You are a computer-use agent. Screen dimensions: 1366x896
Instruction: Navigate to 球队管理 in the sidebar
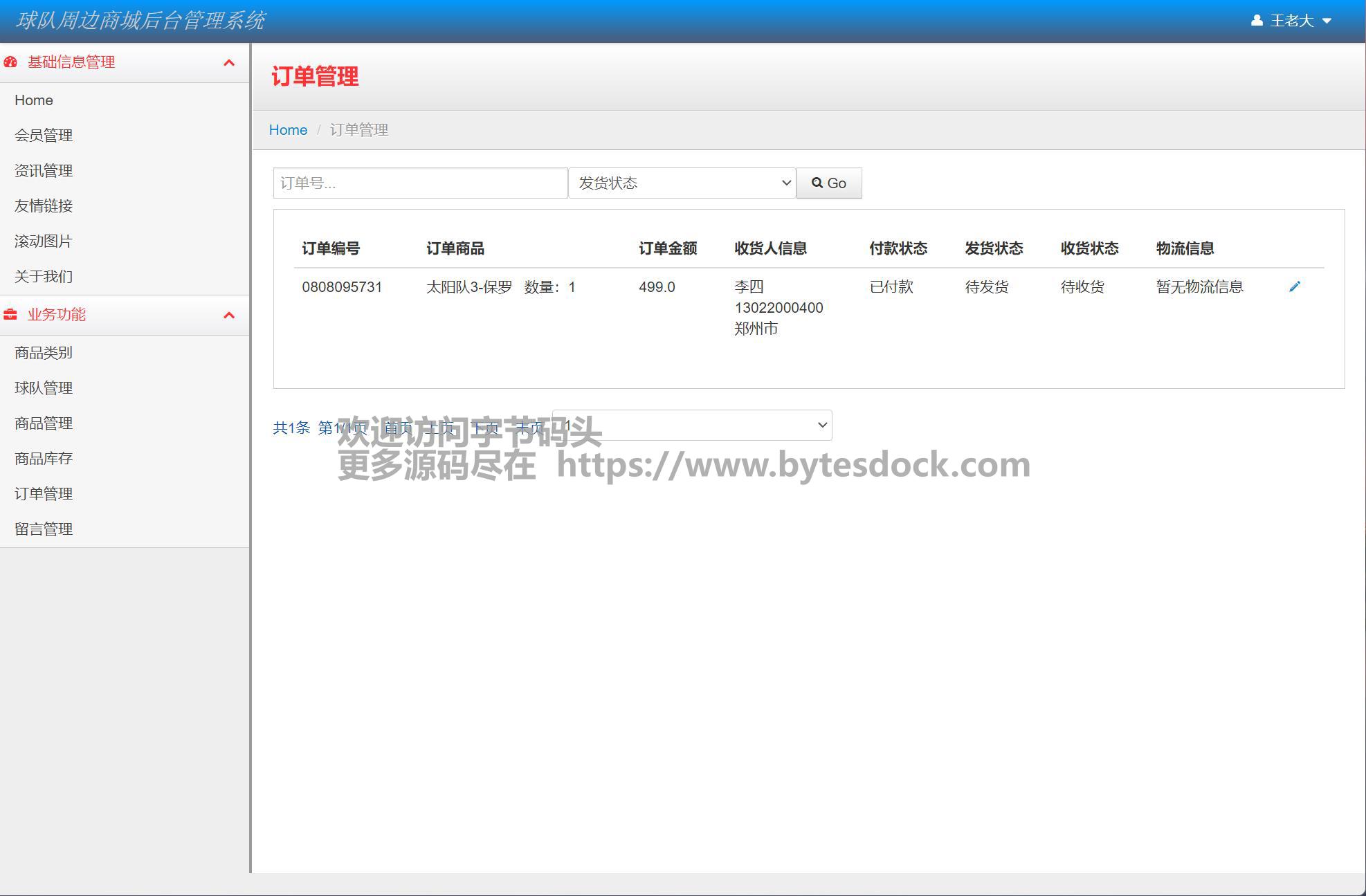[44, 388]
